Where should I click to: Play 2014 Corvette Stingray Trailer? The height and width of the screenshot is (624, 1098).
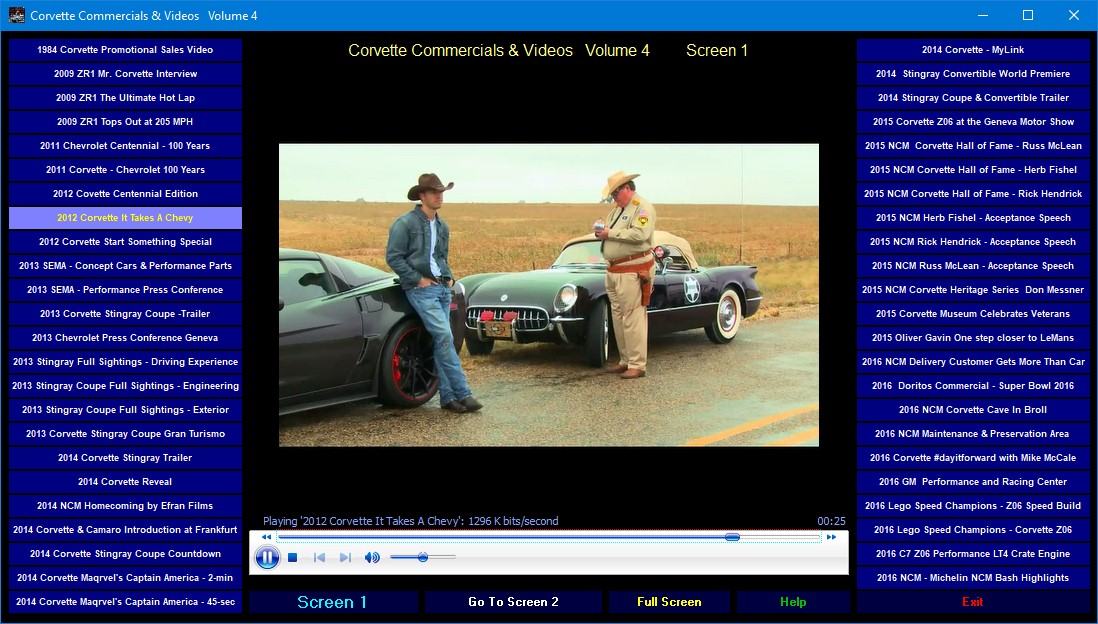[125, 457]
